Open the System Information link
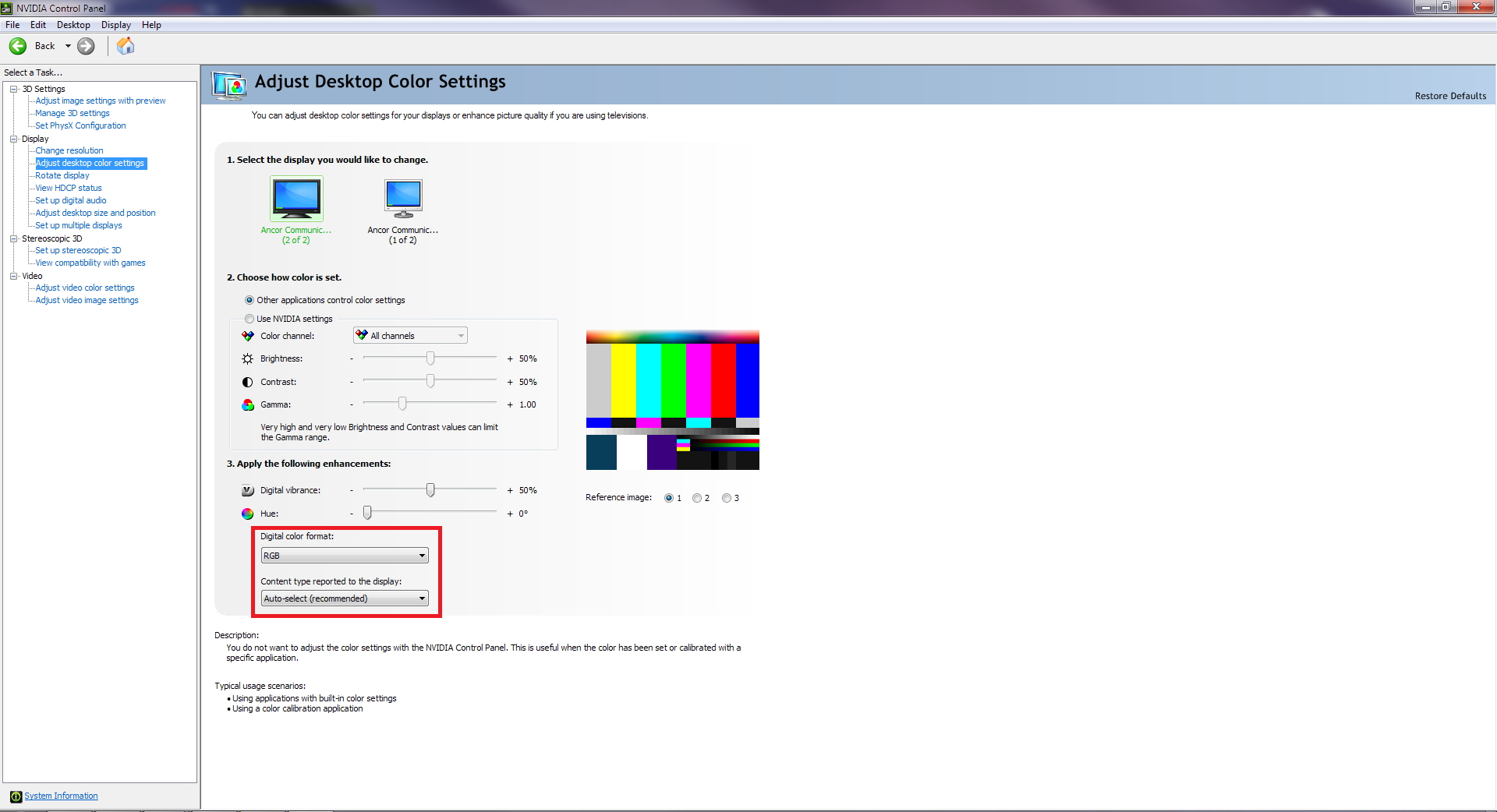Viewport: 1497px width, 812px height. 61,796
